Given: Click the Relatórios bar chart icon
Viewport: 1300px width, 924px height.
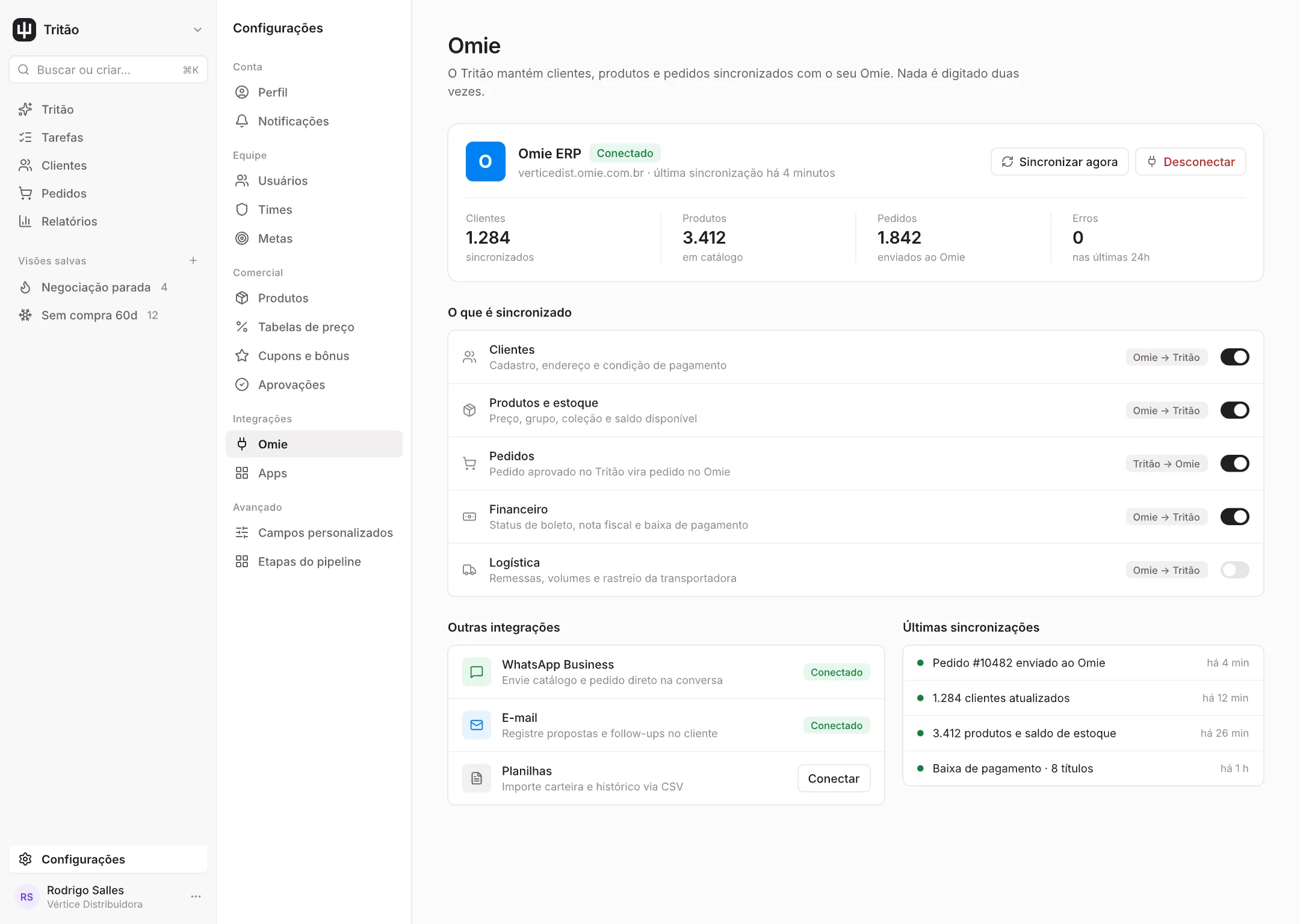Looking at the screenshot, I should point(25,221).
